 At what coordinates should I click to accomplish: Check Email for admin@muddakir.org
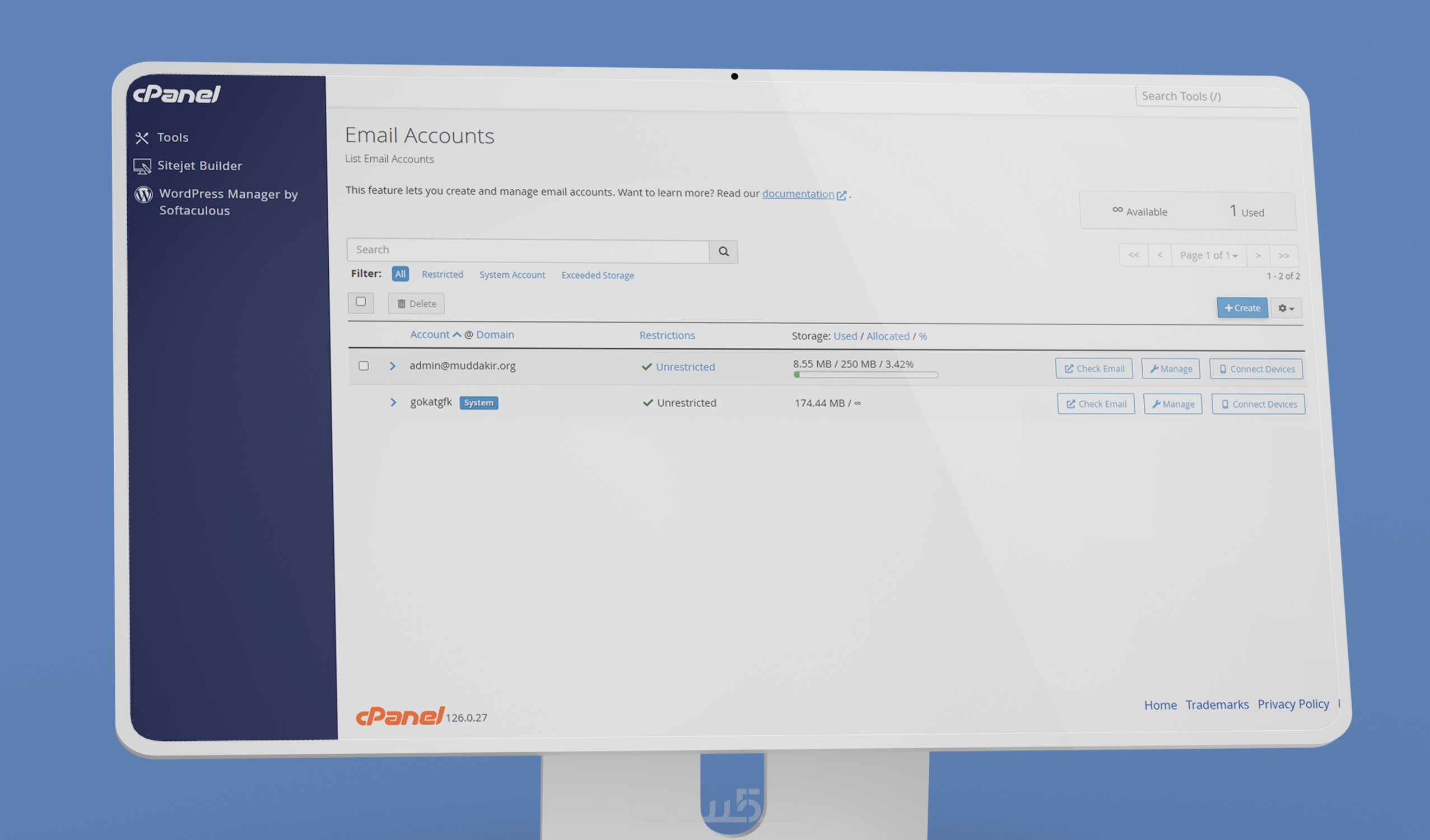click(x=1093, y=368)
